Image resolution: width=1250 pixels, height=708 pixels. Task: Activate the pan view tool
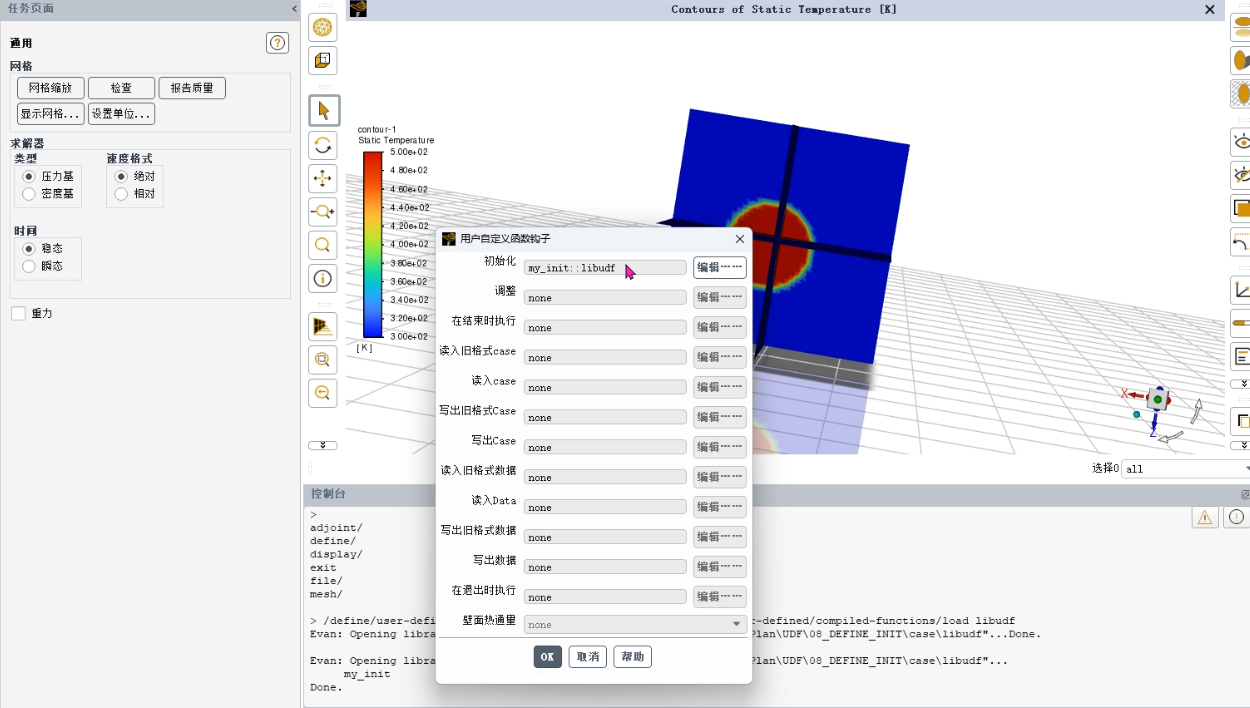coord(323,179)
